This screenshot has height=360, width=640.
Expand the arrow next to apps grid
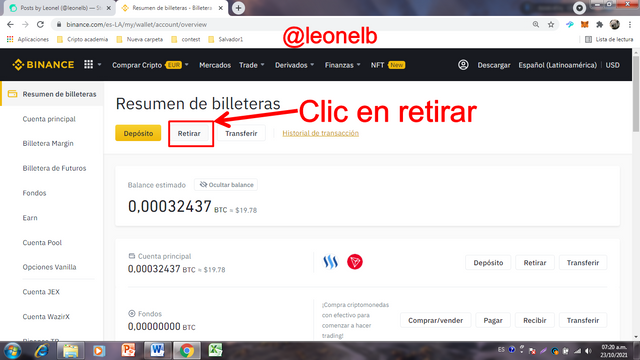[99, 64]
